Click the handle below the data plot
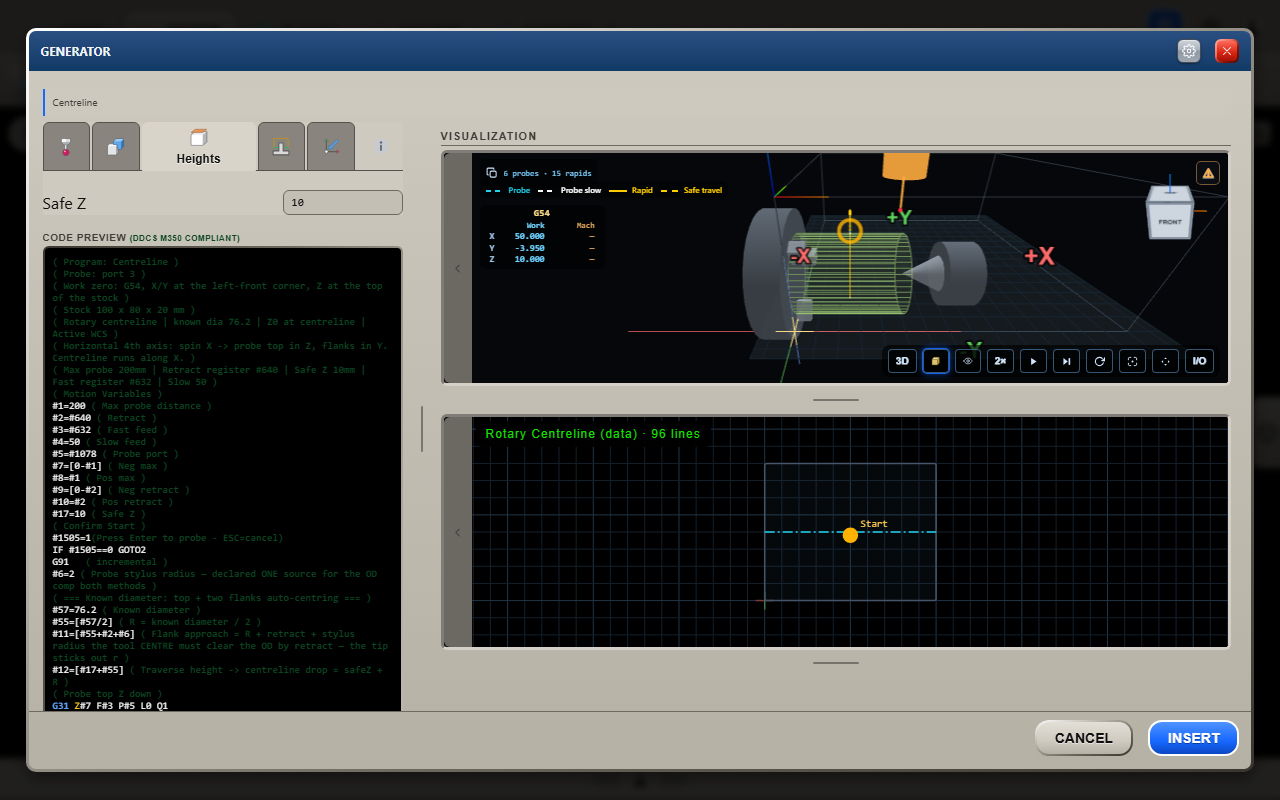This screenshot has height=800, width=1280. coord(836,662)
